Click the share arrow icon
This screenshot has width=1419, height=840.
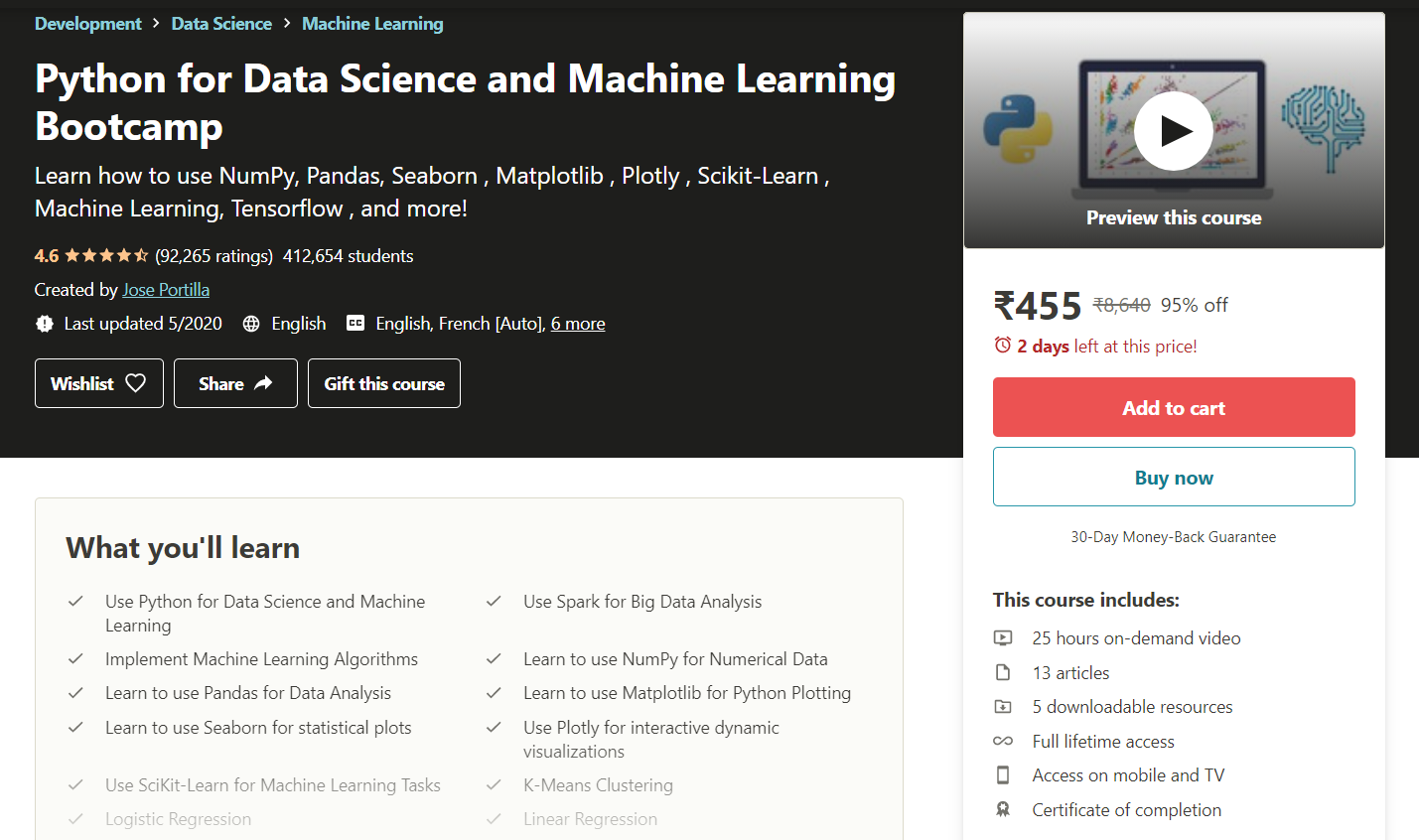(263, 383)
